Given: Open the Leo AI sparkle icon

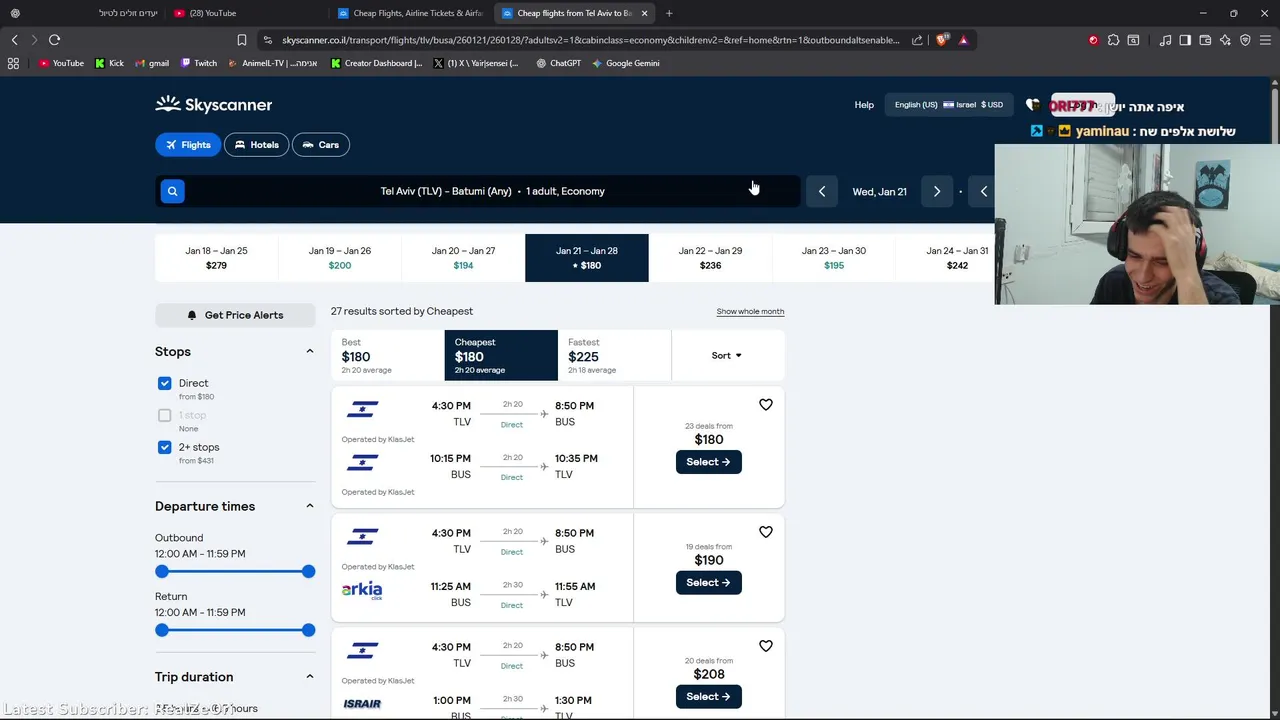Looking at the screenshot, I should pyautogui.click(x=1225, y=40).
